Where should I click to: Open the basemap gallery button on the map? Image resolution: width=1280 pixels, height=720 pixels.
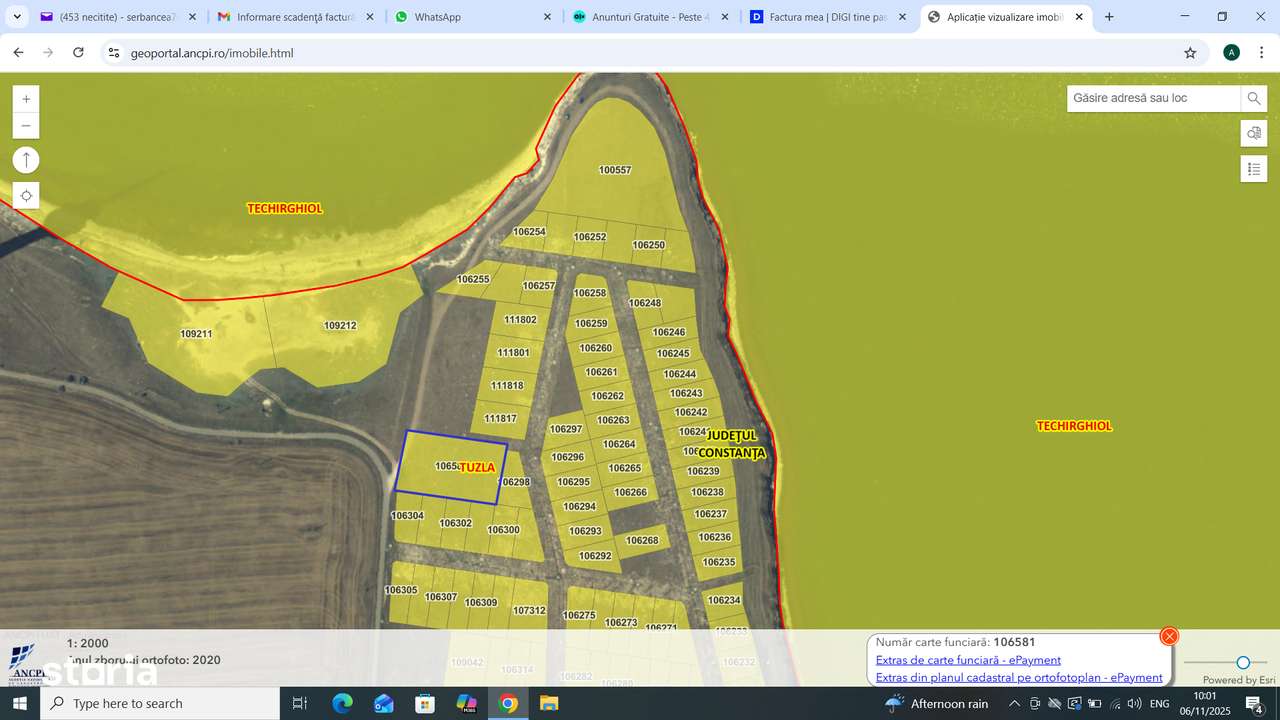tap(1254, 133)
